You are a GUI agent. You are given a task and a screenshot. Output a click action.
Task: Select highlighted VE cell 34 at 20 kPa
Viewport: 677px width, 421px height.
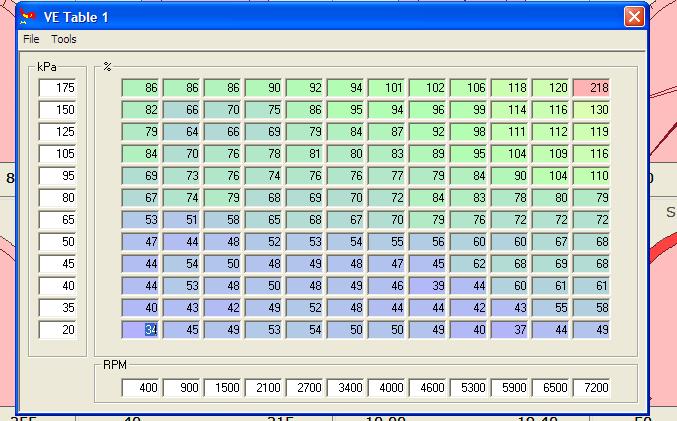(140, 330)
